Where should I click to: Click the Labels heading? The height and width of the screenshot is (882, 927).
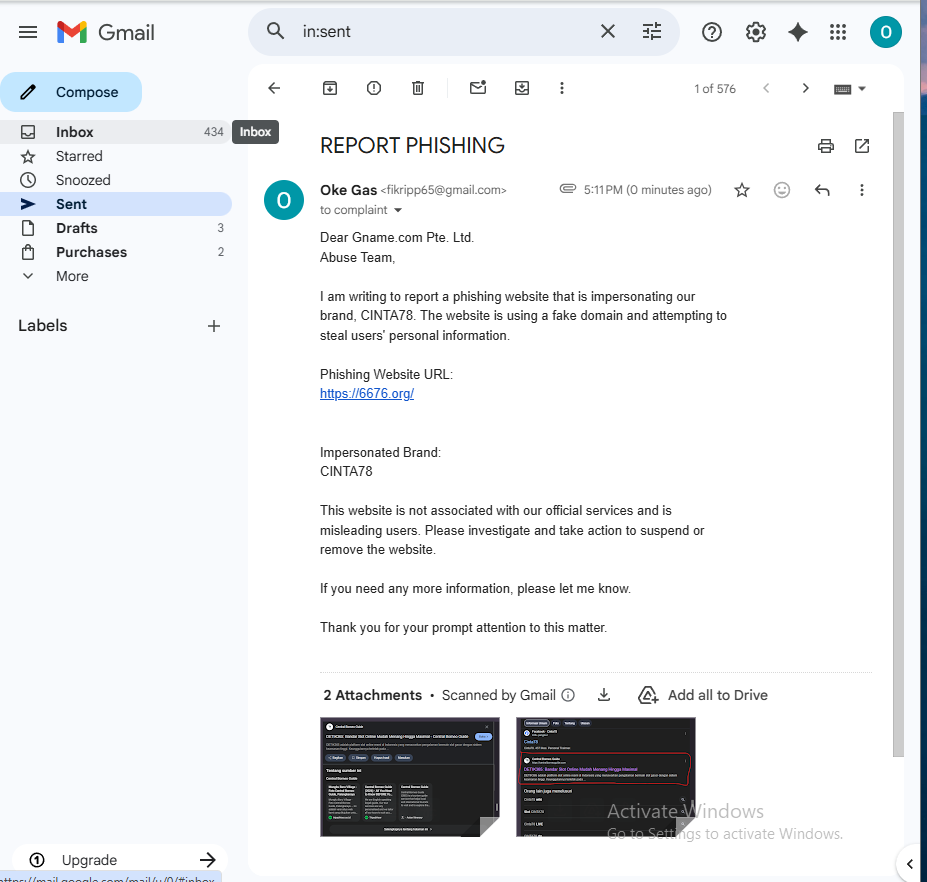click(43, 326)
